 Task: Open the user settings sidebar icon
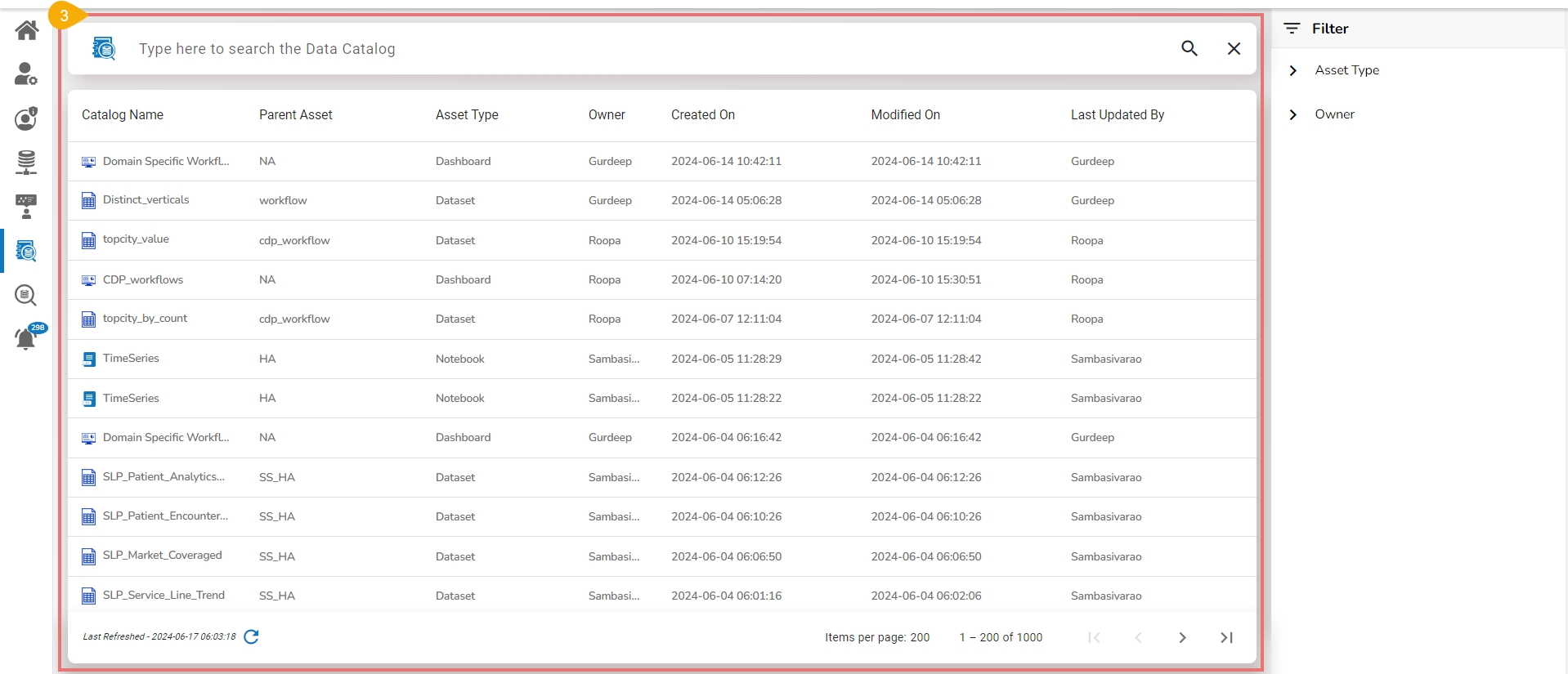(x=26, y=74)
